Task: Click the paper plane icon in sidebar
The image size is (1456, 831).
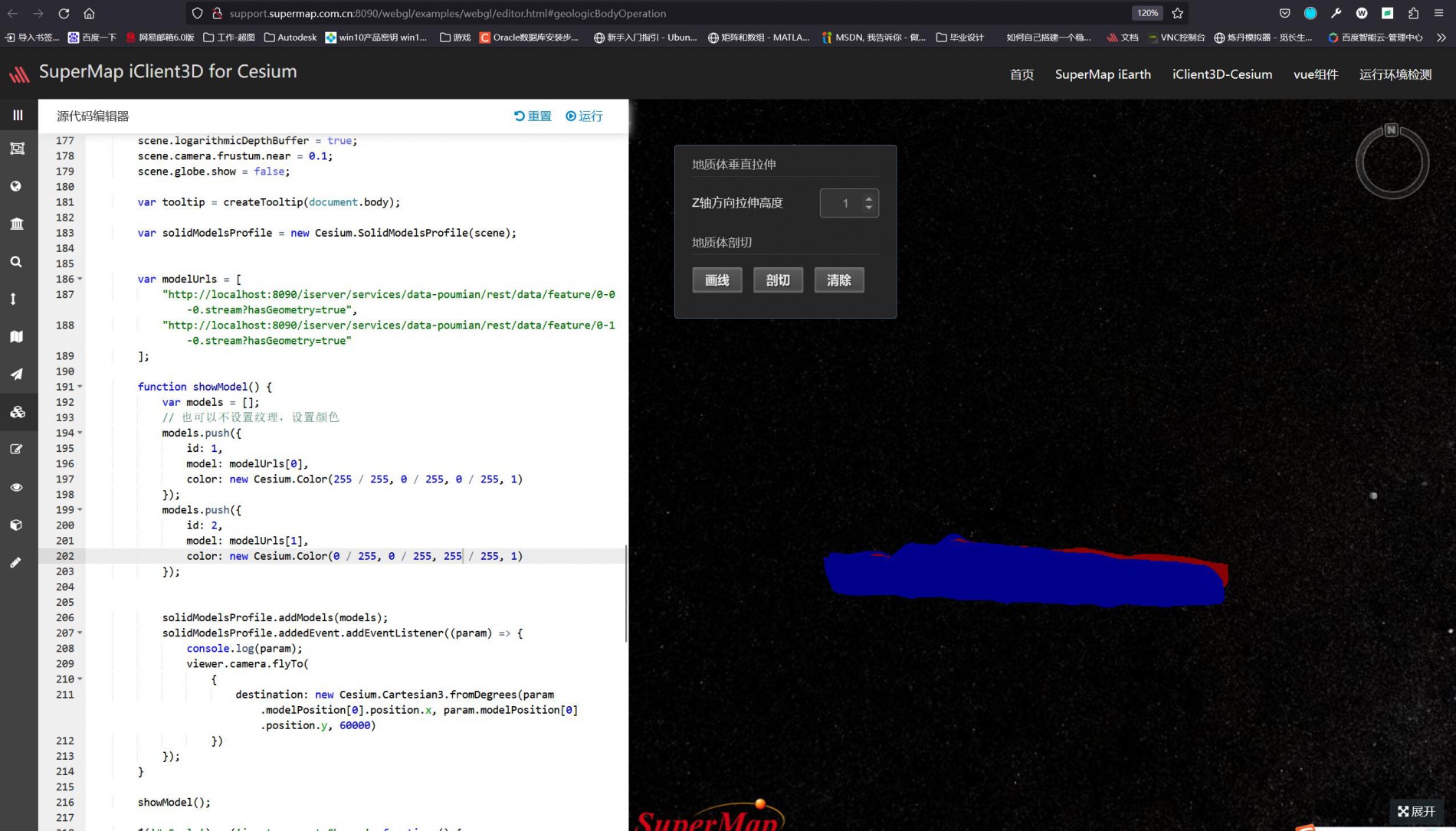Action: (x=16, y=374)
